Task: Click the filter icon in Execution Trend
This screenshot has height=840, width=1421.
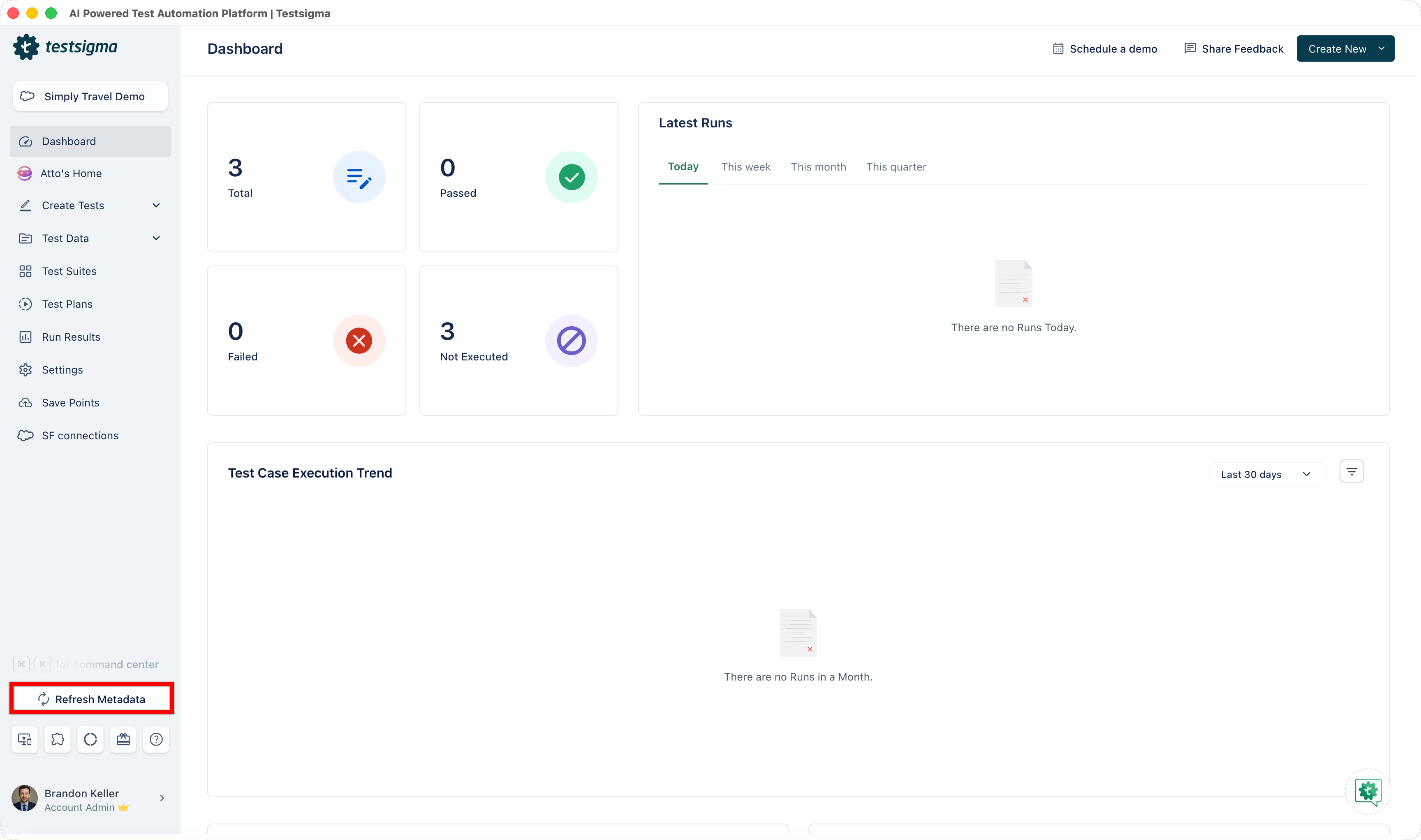Action: pyautogui.click(x=1352, y=471)
